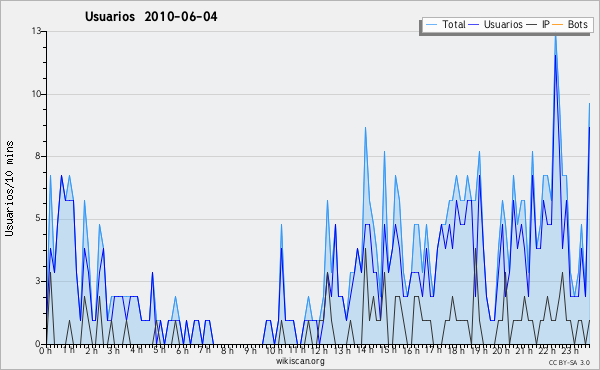Click the x-axis label 16 h
The height and width of the screenshot is (370, 600).
(x=411, y=350)
